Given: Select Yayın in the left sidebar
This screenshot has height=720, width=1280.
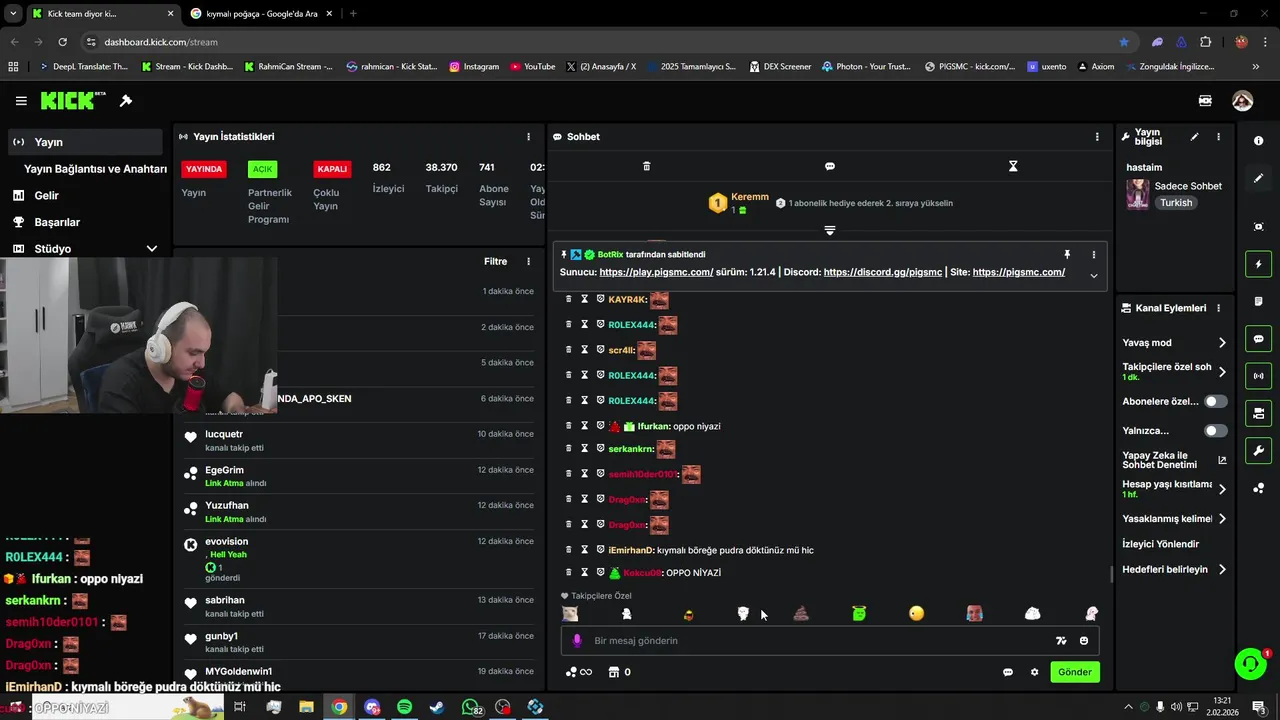Looking at the screenshot, I should (x=85, y=142).
